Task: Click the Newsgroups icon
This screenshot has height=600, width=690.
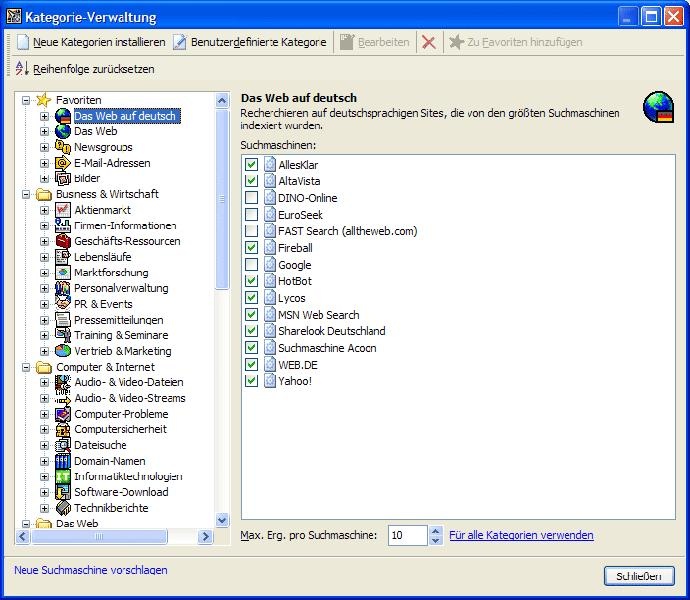Action: (x=63, y=147)
